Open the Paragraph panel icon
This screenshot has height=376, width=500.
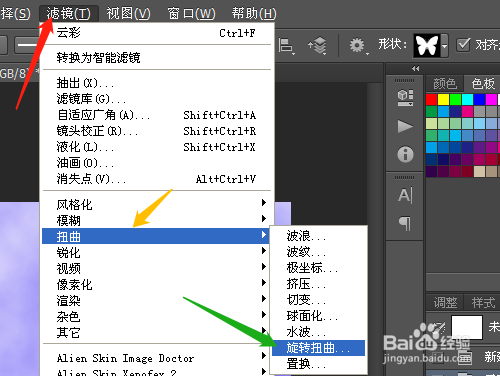point(405,223)
